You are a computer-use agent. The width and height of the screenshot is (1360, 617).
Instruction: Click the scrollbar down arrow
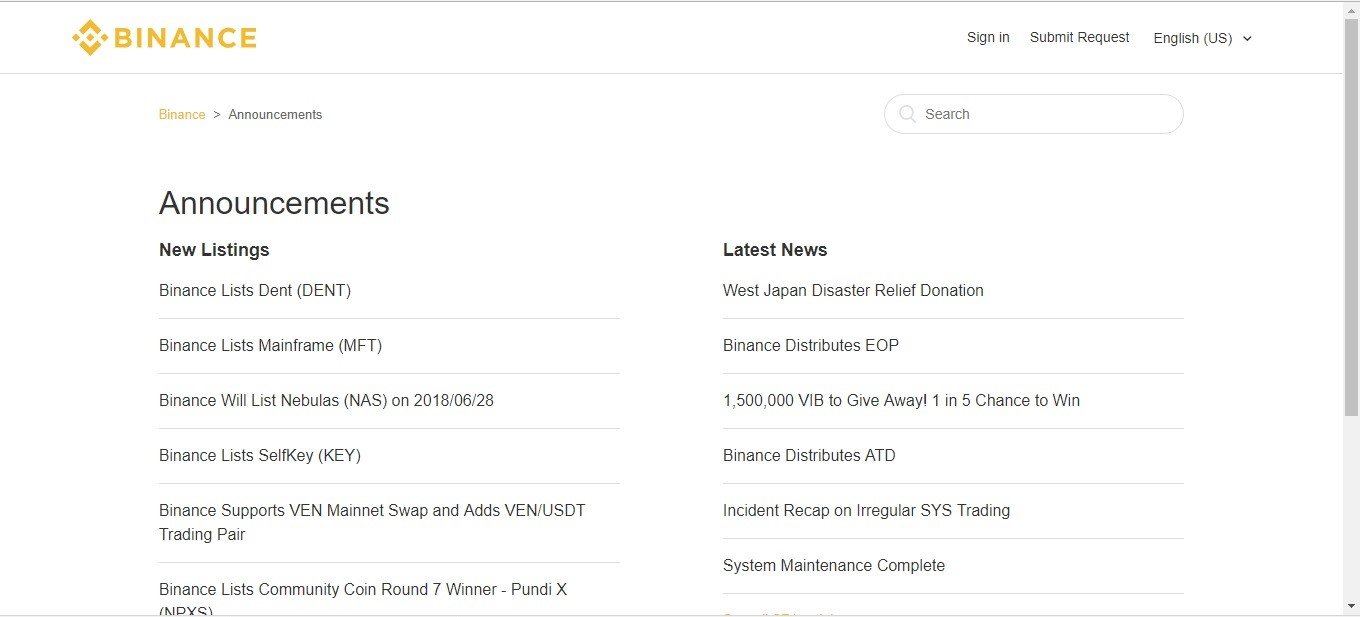point(1351,607)
